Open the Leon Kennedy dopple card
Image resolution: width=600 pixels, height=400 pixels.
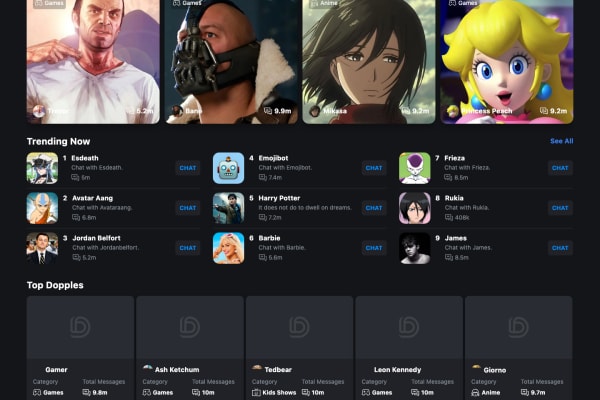pos(409,348)
